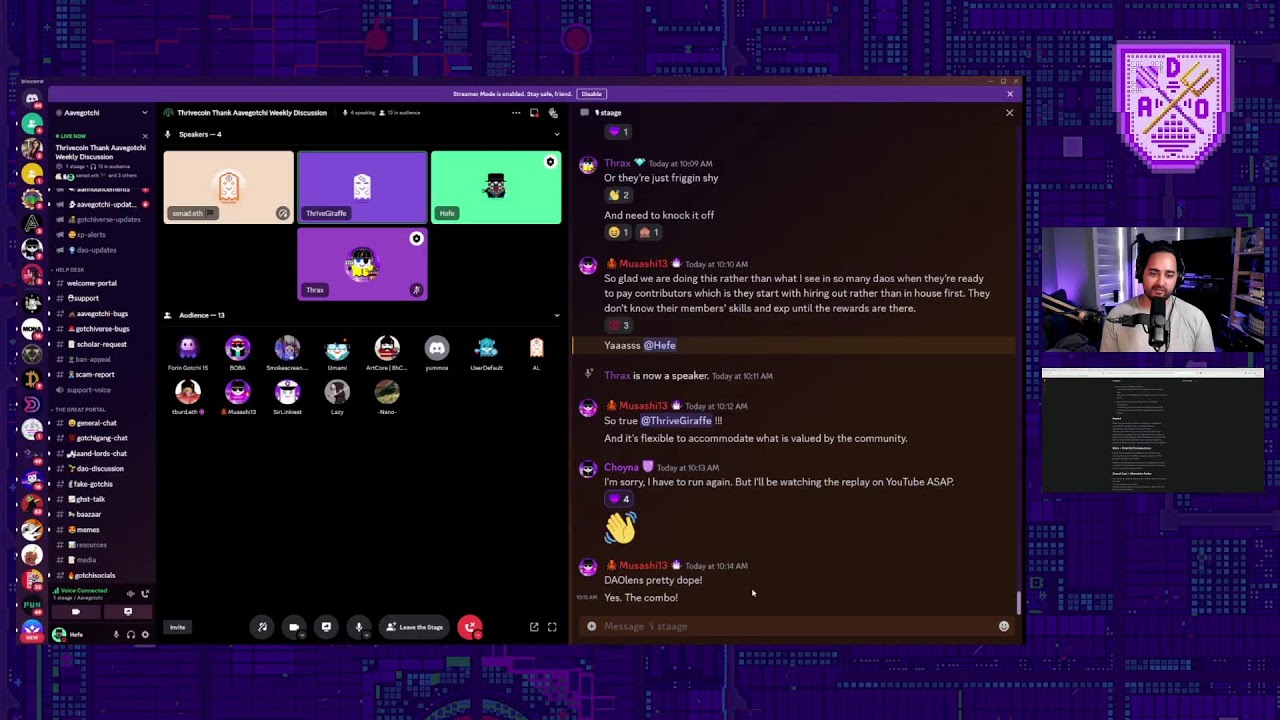
Task: Open the scholar-request channel
Action: coord(100,344)
